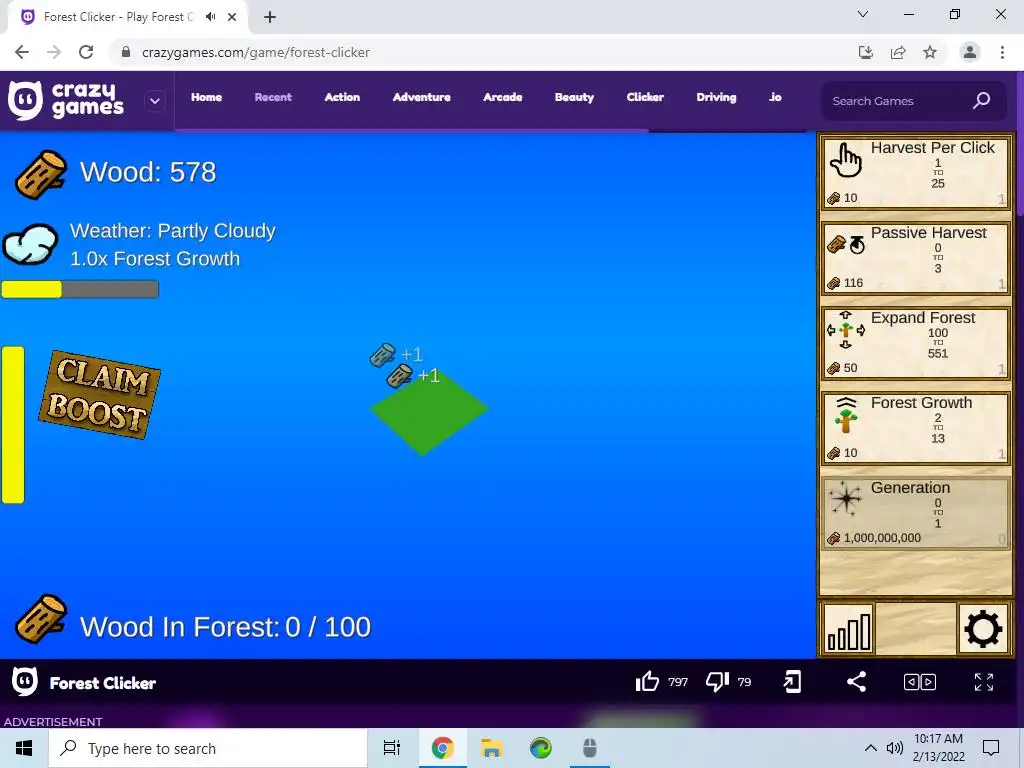This screenshot has height=768, width=1024.
Task: Click the Wood In Forest log icon
Action: pyautogui.click(x=40, y=619)
